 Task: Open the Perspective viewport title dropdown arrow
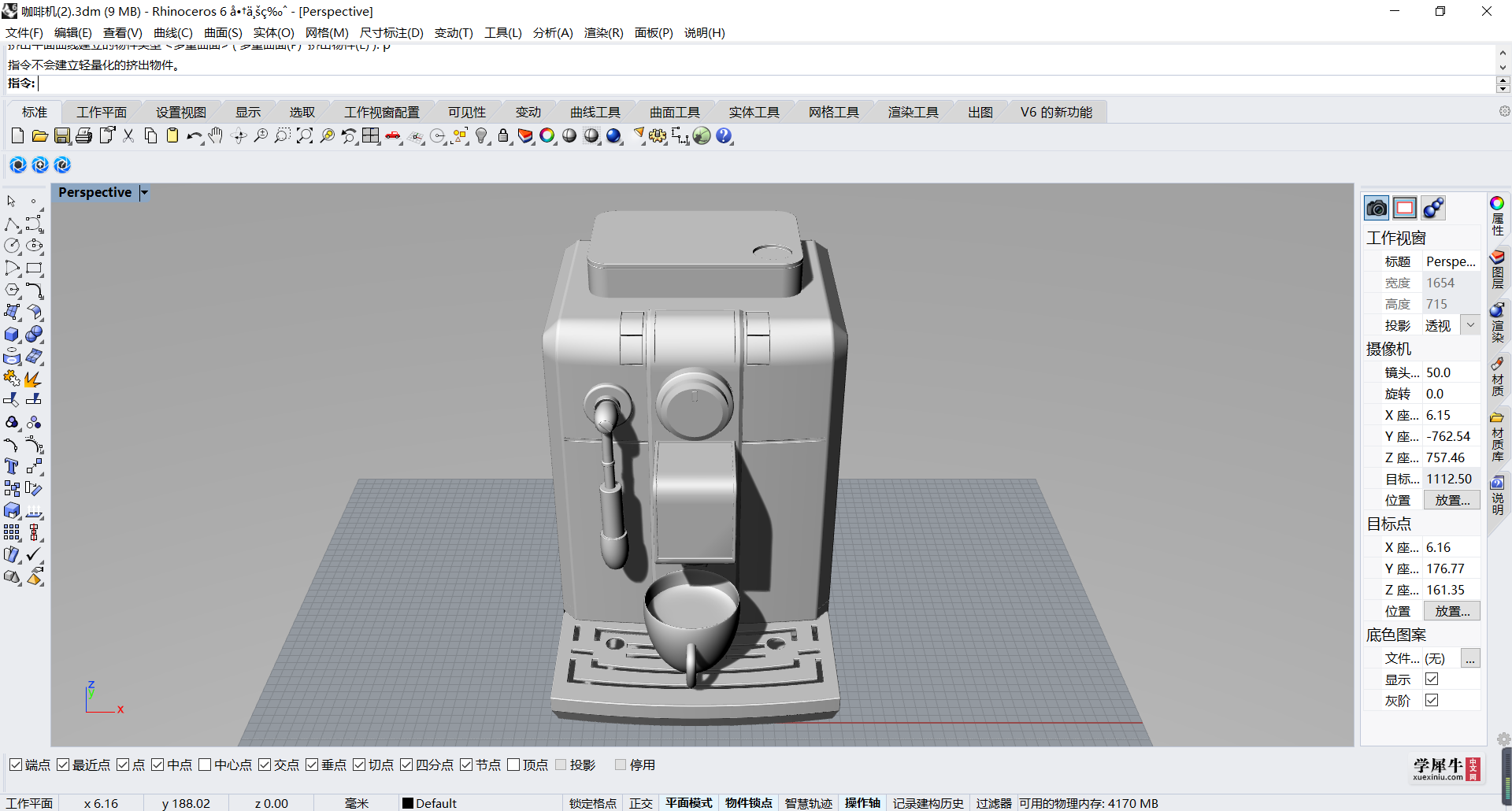(144, 192)
